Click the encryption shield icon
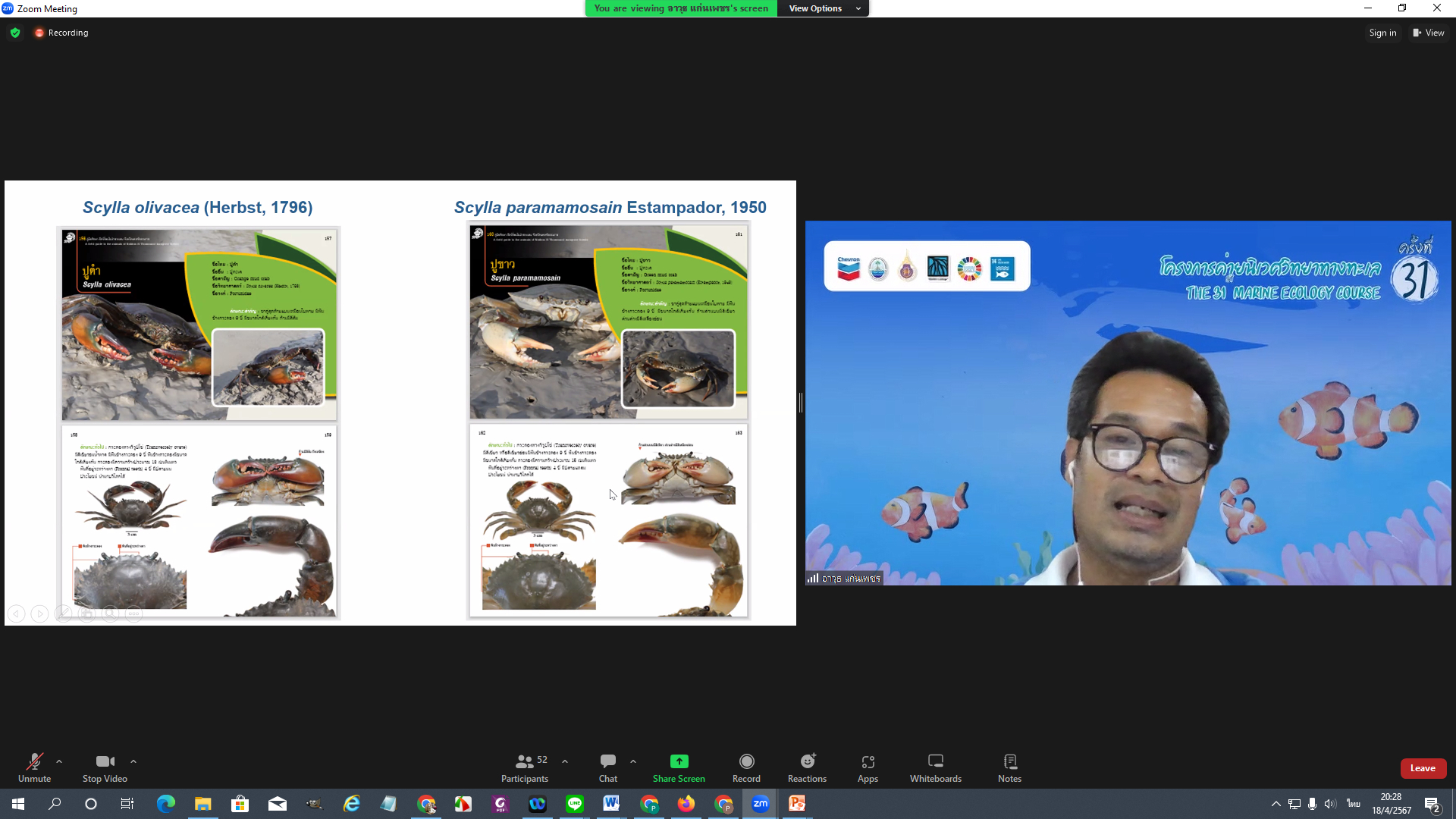This screenshot has width=1456, height=819. click(15, 33)
